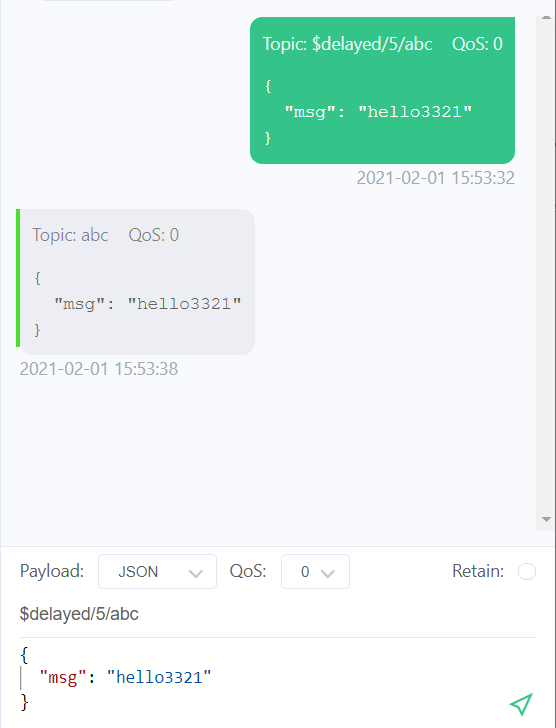Click the timestamp 2021-02-01 15:53:38
This screenshot has width=556, height=728.
coord(99,369)
